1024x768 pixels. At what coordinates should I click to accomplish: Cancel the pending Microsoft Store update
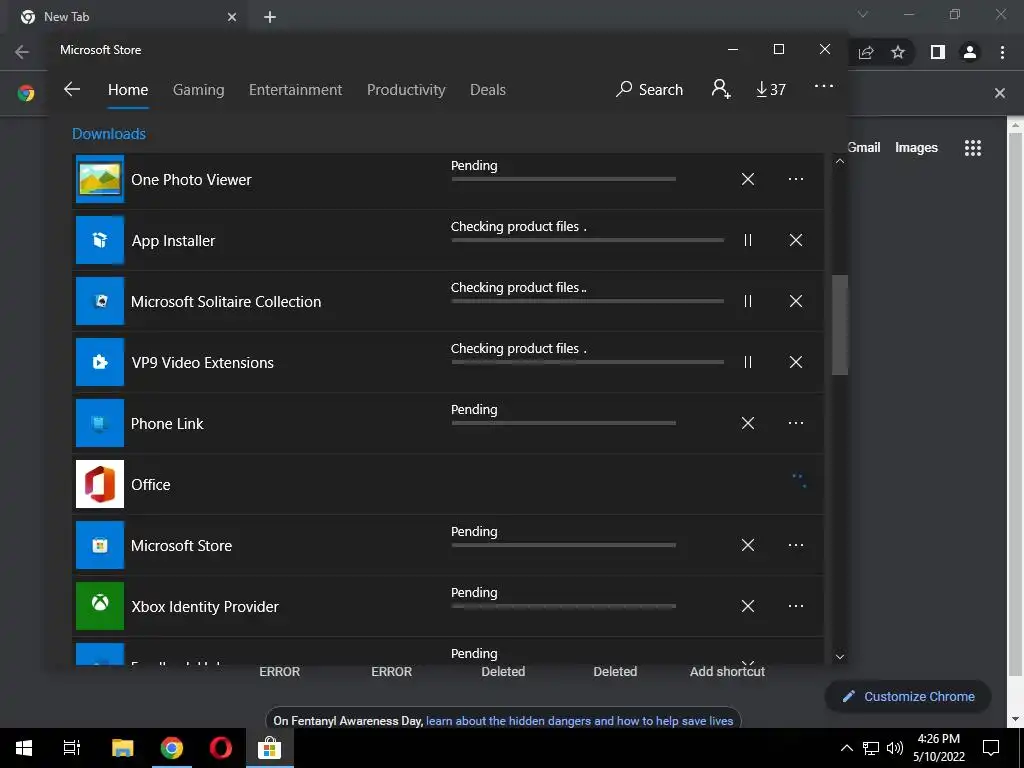click(748, 545)
